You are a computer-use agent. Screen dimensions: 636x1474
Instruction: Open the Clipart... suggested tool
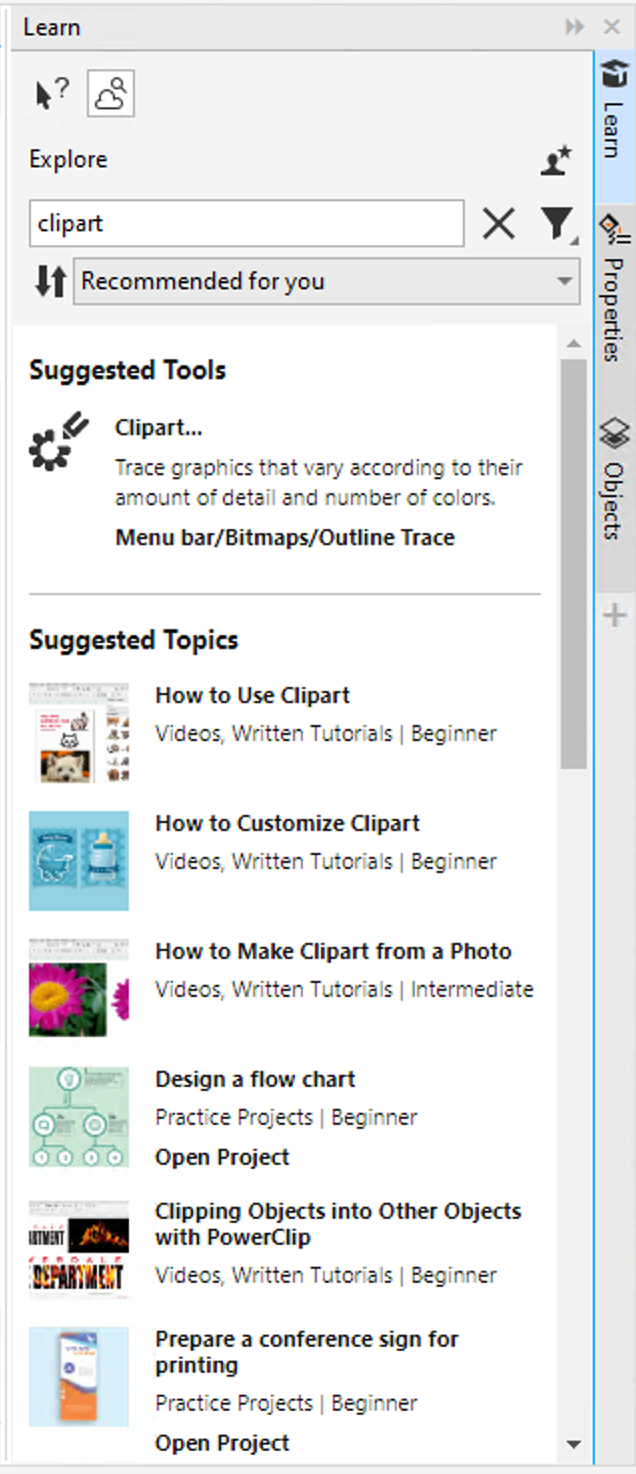(x=159, y=428)
